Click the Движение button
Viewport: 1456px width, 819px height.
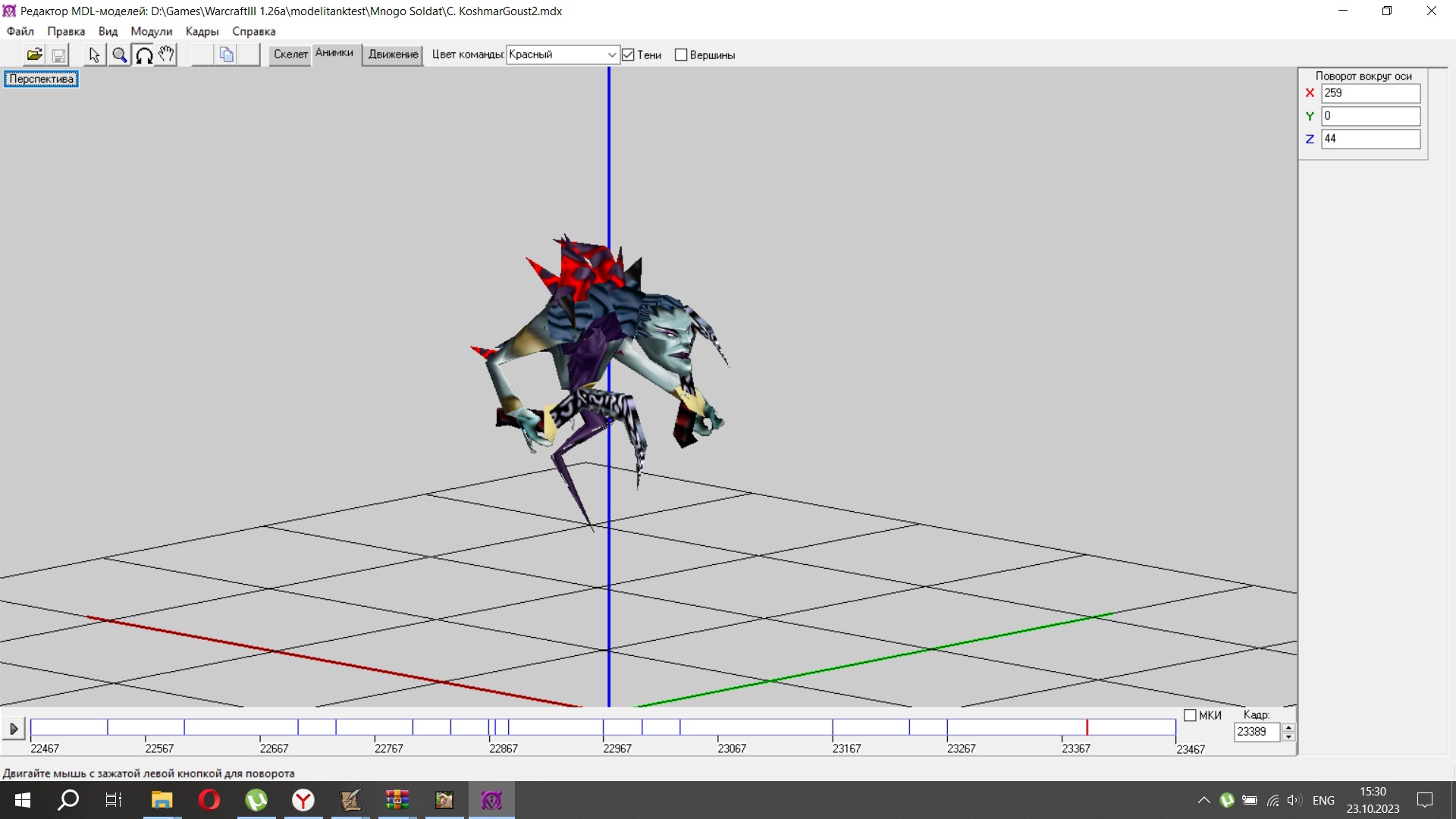[x=393, y=54]
